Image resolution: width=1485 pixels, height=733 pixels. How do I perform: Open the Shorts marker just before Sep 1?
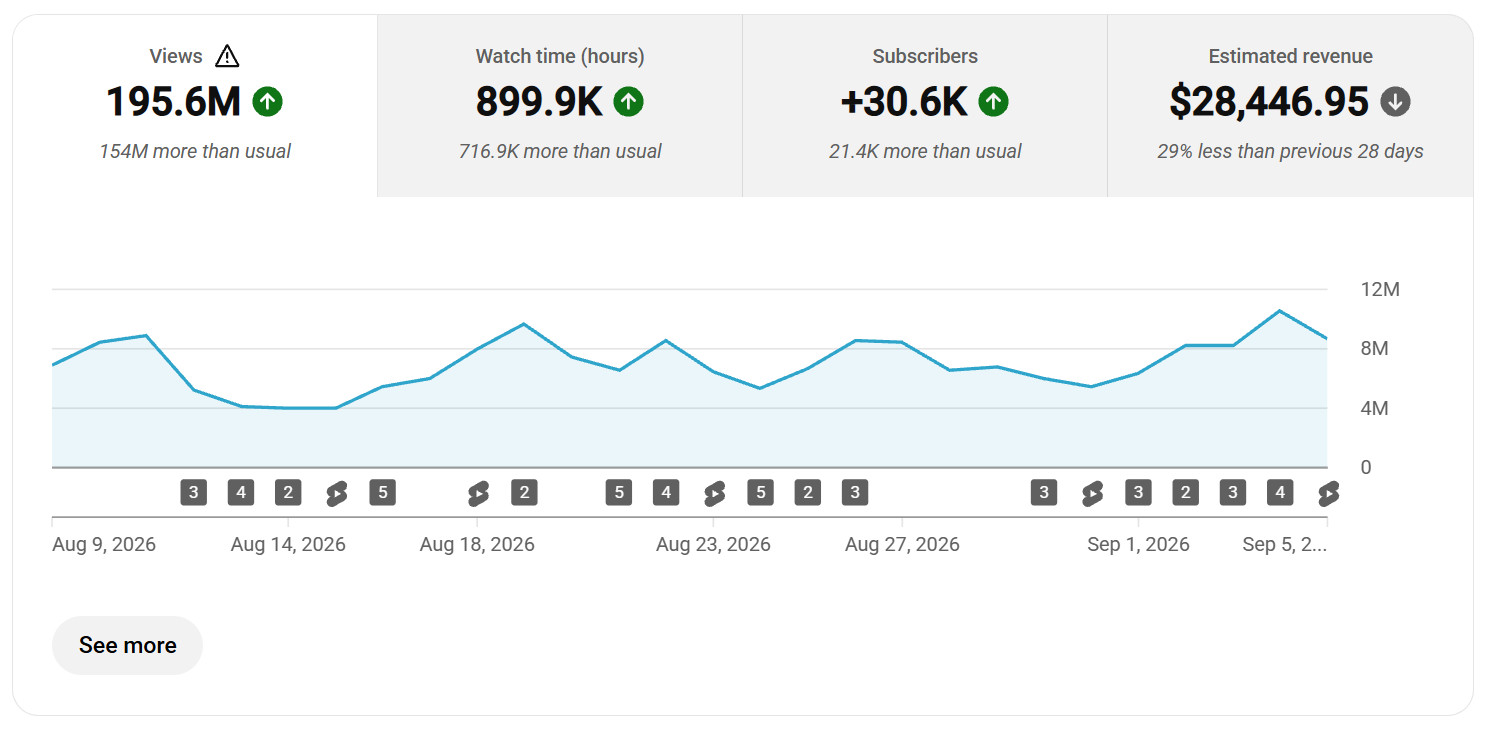coord(1092,493)
